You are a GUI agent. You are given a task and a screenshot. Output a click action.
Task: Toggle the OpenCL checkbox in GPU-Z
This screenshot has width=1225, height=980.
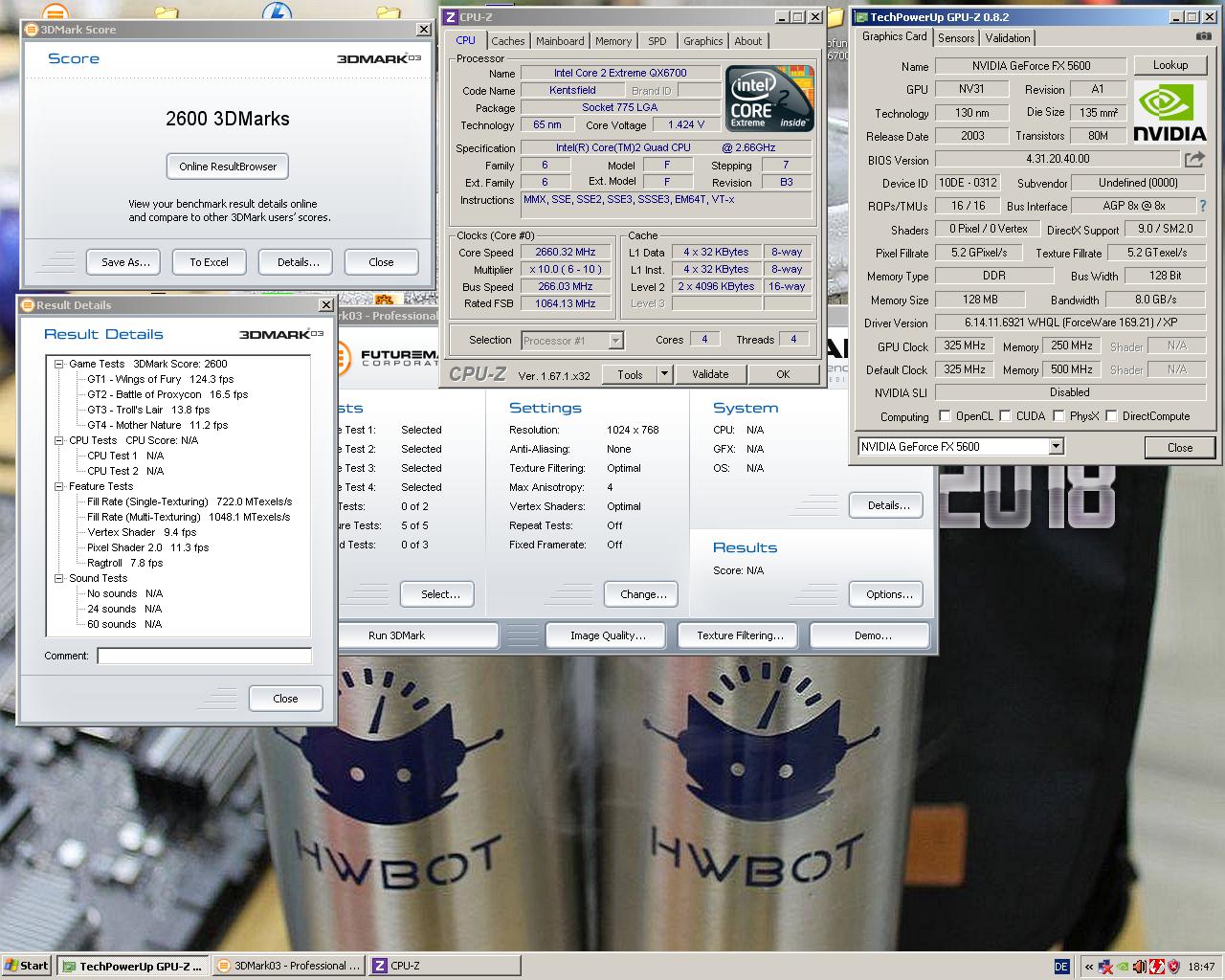coord(945,415)
